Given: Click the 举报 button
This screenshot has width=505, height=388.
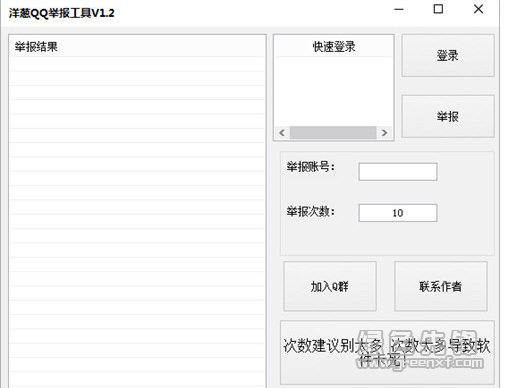Looking at the screenshot, I should coord(448,116).
